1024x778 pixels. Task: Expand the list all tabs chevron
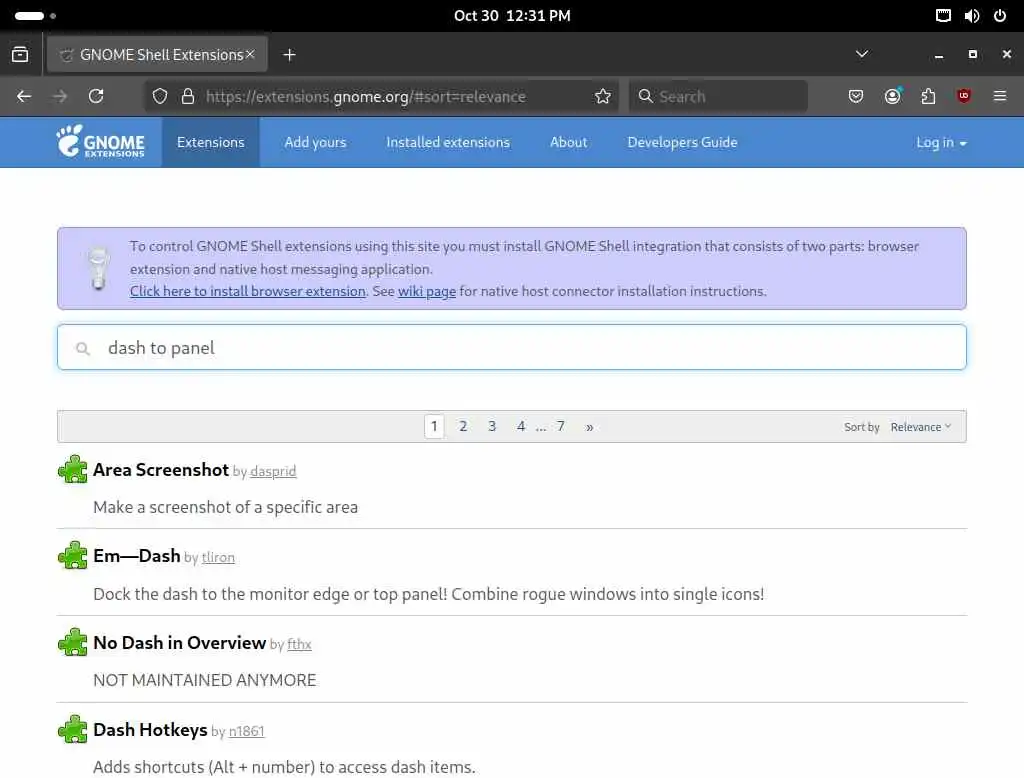tap(862, 54)
